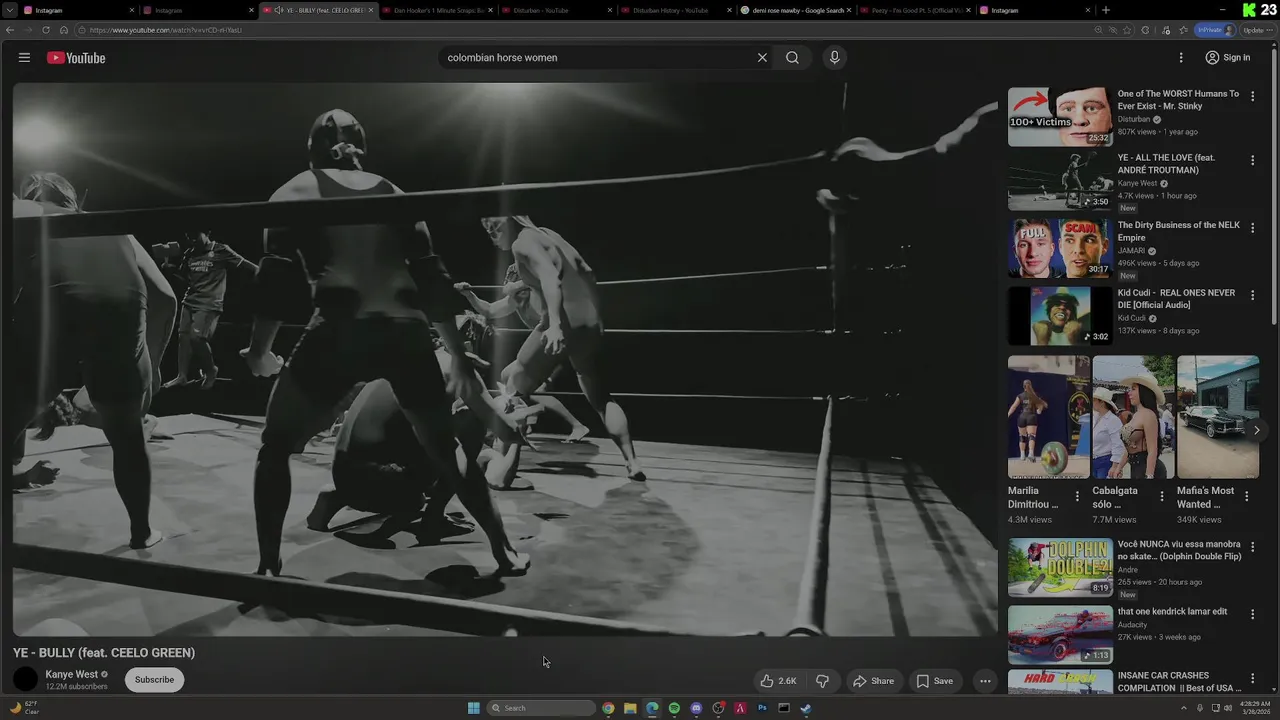
Task: Close the 'YE - BULLY' browser tab
Action: (x=371, y=10)
